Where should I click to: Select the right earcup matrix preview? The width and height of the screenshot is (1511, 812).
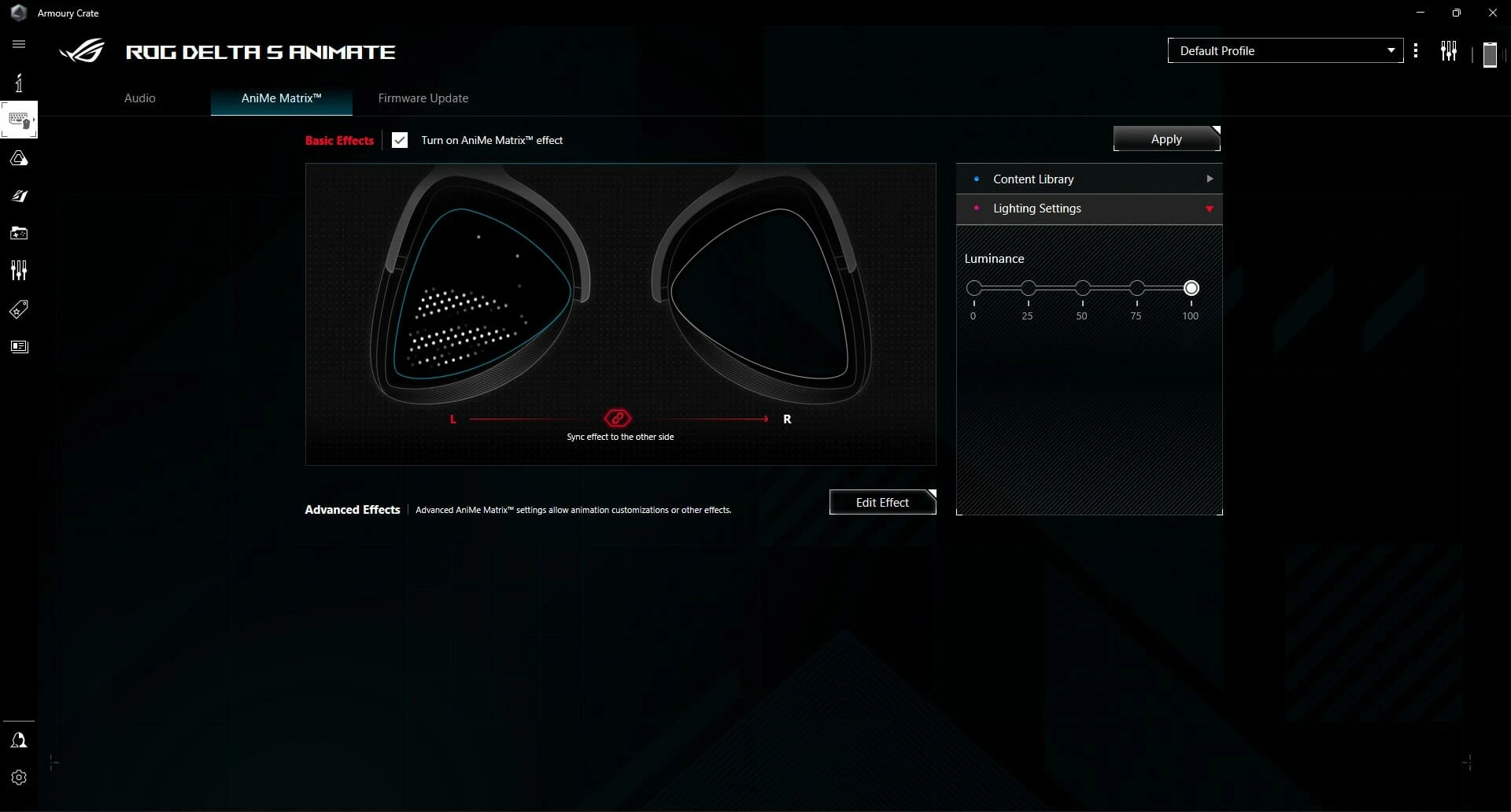pos(760,294)
